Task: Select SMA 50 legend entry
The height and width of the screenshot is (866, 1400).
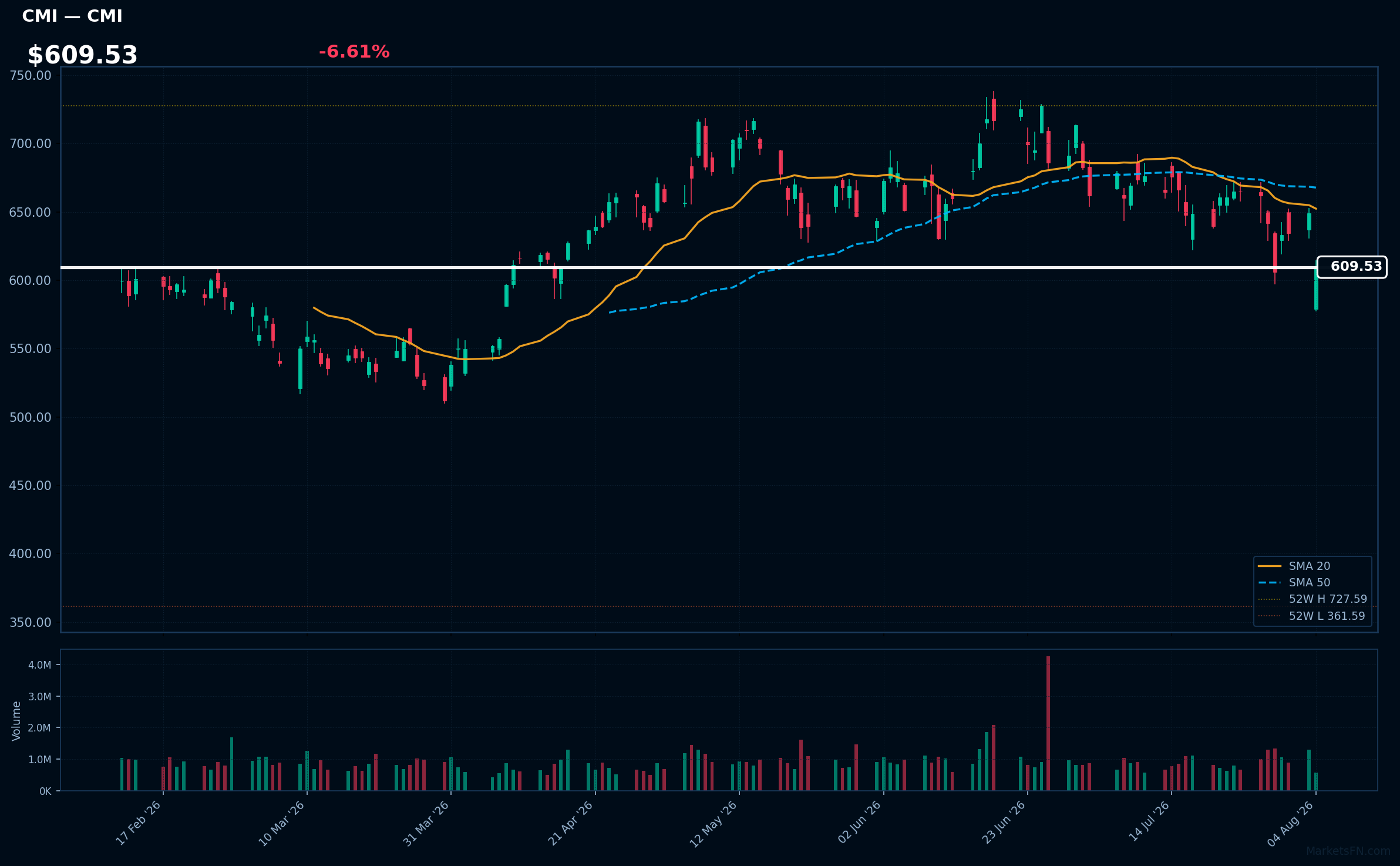Action: click(1309, 582)
